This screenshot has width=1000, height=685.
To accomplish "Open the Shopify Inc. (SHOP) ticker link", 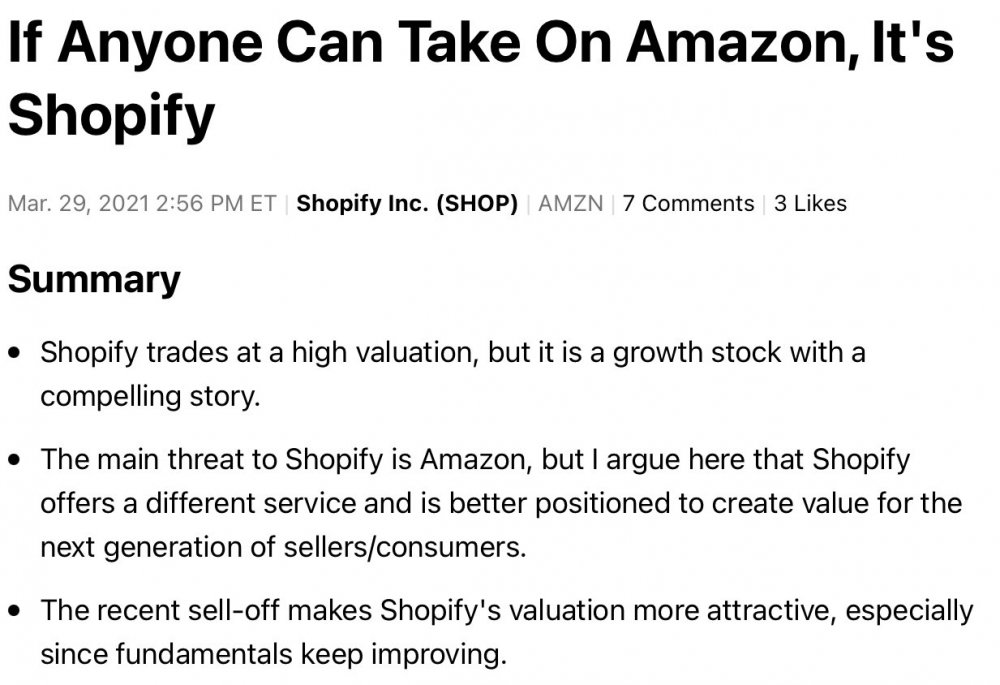I will click(x=407, y=204).
